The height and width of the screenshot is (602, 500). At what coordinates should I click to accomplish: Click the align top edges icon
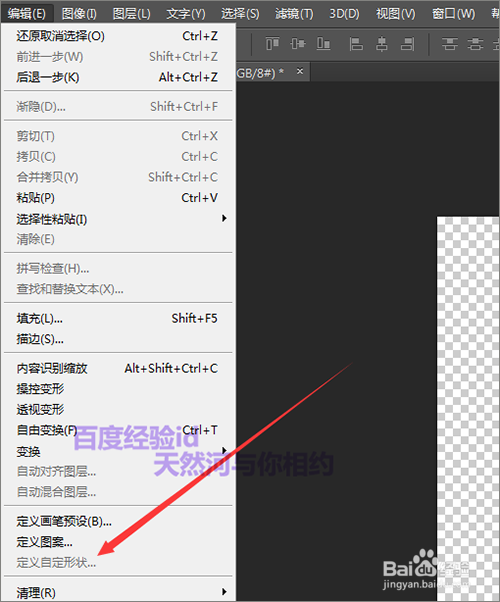click(x=272, y=43)
